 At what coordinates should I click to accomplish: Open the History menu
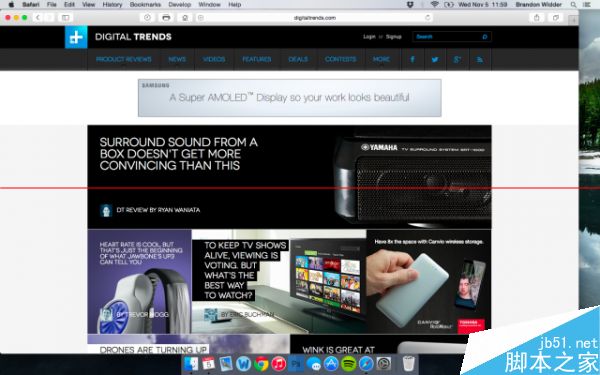pyautogui.click(x=112, y=5)
